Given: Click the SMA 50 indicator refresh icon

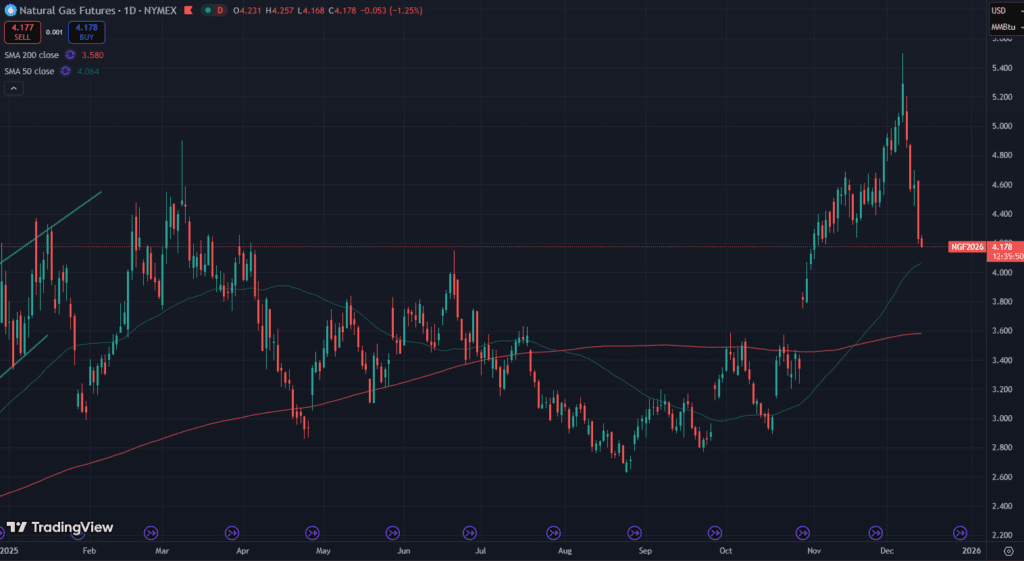Looking at the screenshot, I should point(65,71).
